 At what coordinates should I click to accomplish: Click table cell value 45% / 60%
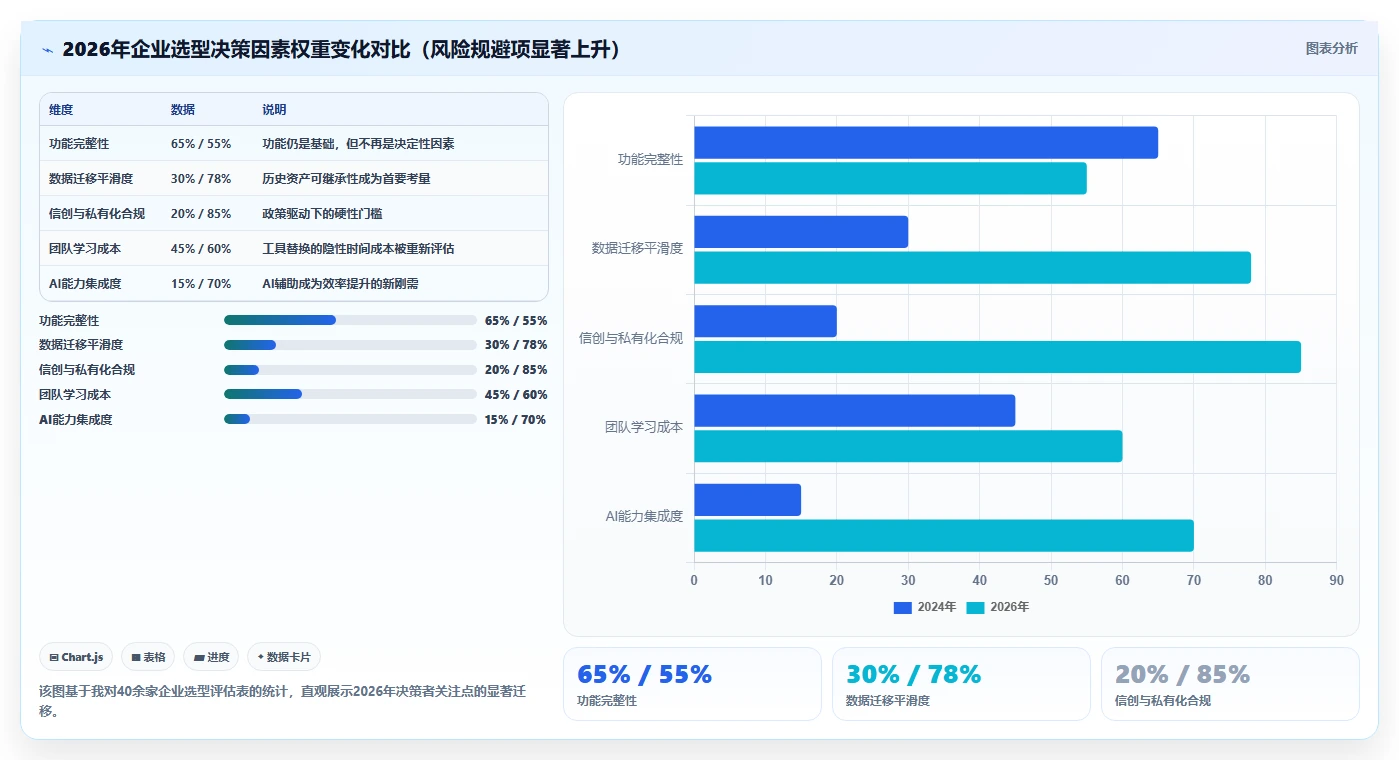(201, 249)
